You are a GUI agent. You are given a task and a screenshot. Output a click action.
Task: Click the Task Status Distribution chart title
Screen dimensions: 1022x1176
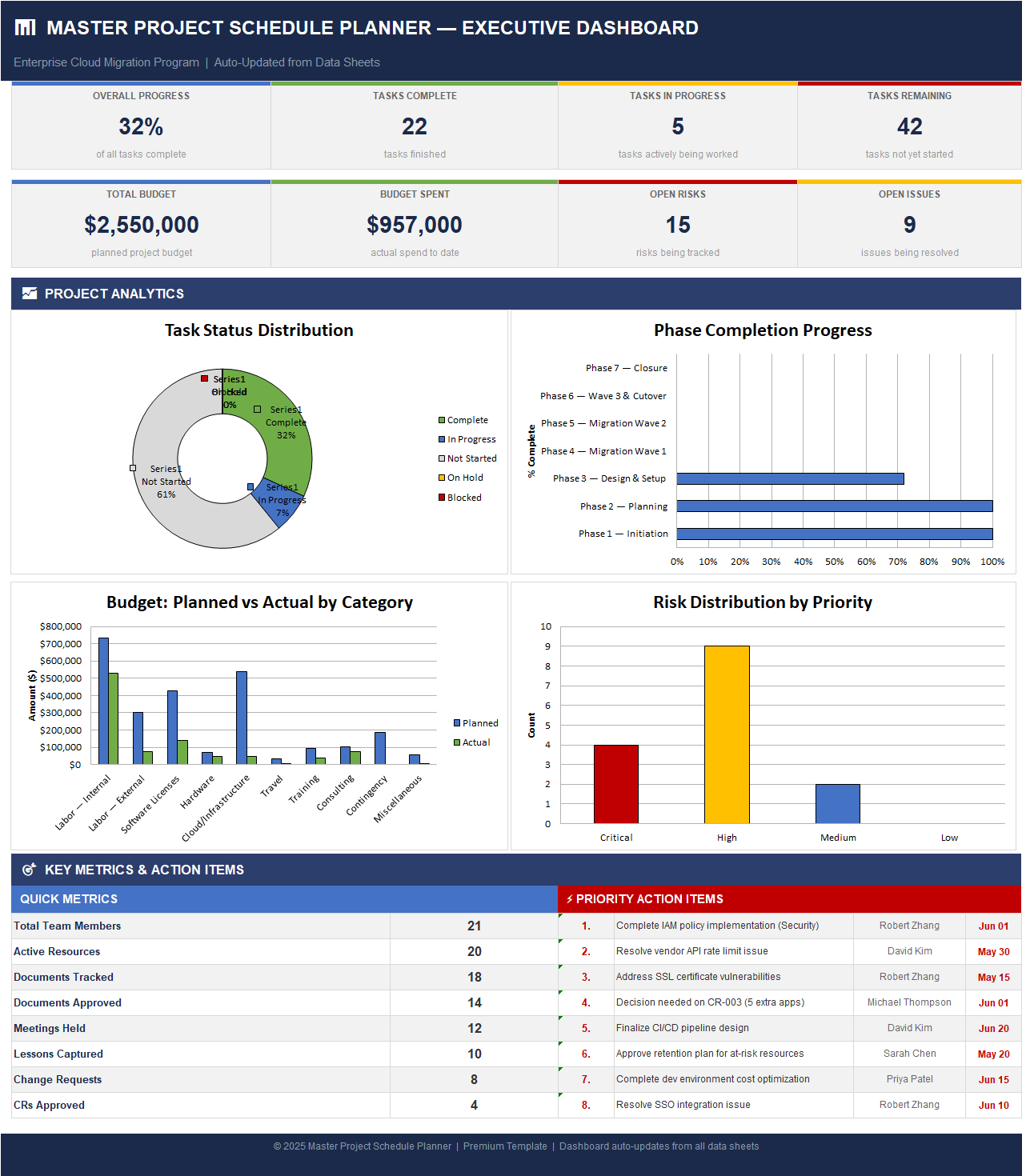pyautogui.click(x=259, y=330)
